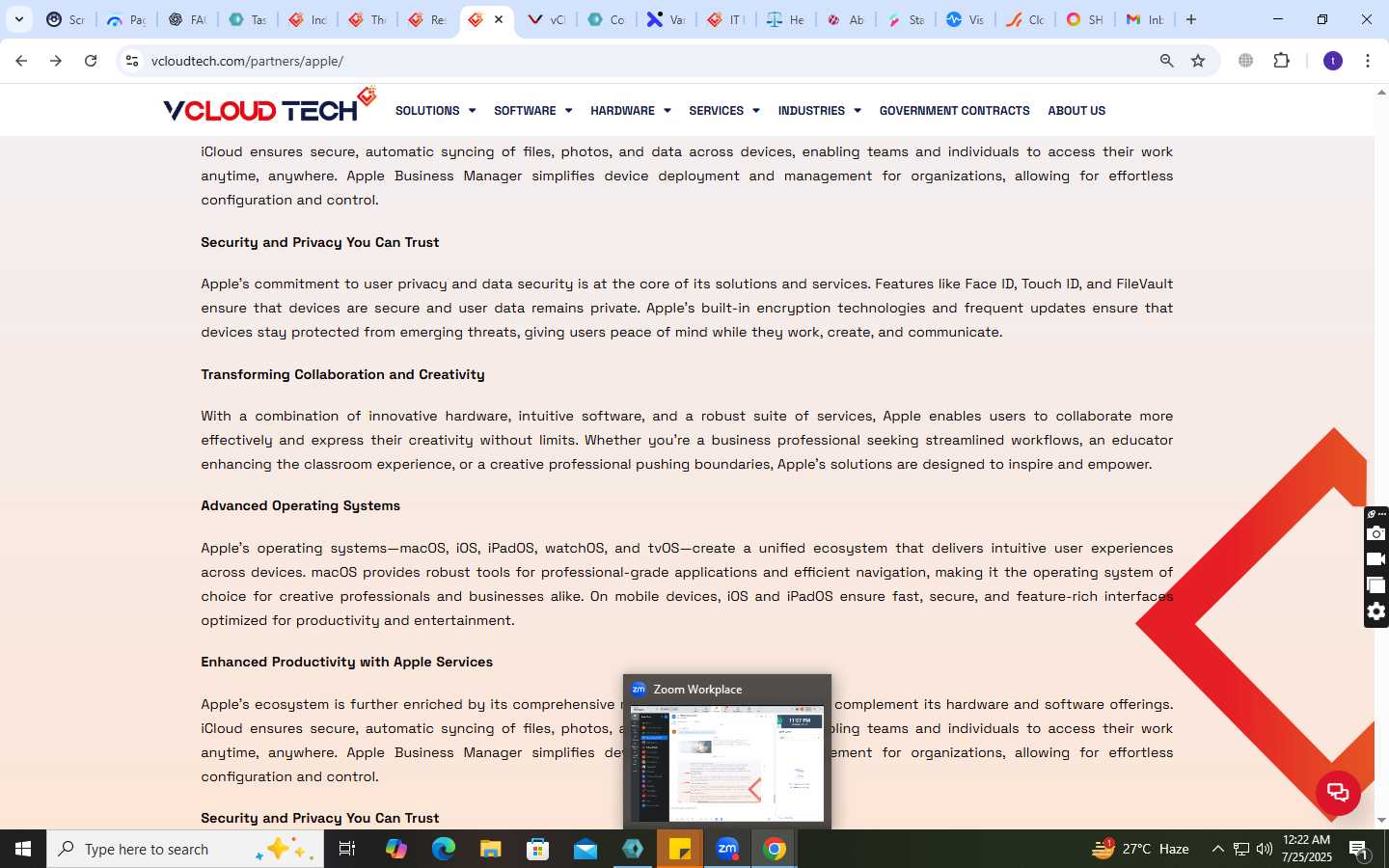
Task: Open the Mail app from the taskbar
Action: coord(586,849)
